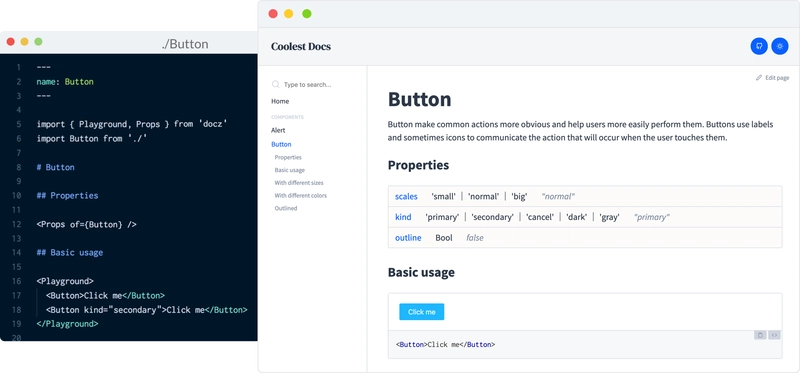Viewport: 800px width, 373px height.
Task: Click 'name: Button' line in editor window
Action: tap(65, 82)
